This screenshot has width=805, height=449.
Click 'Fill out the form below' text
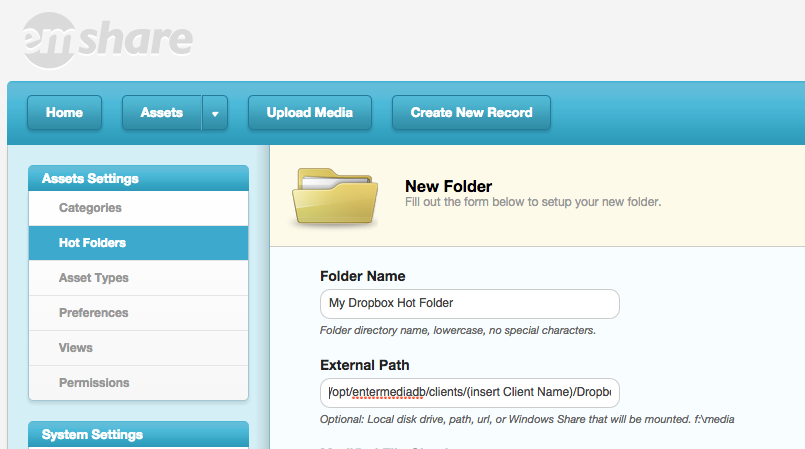[533, 202]
